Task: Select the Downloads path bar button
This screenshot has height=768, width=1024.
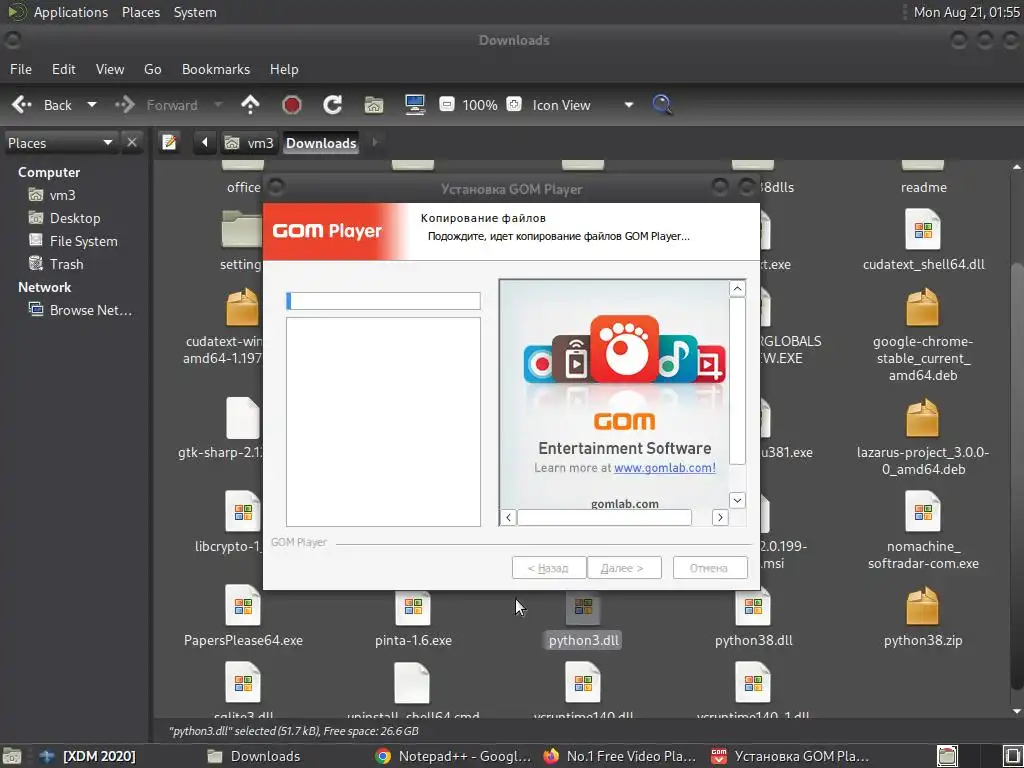Action: [321, 143]
